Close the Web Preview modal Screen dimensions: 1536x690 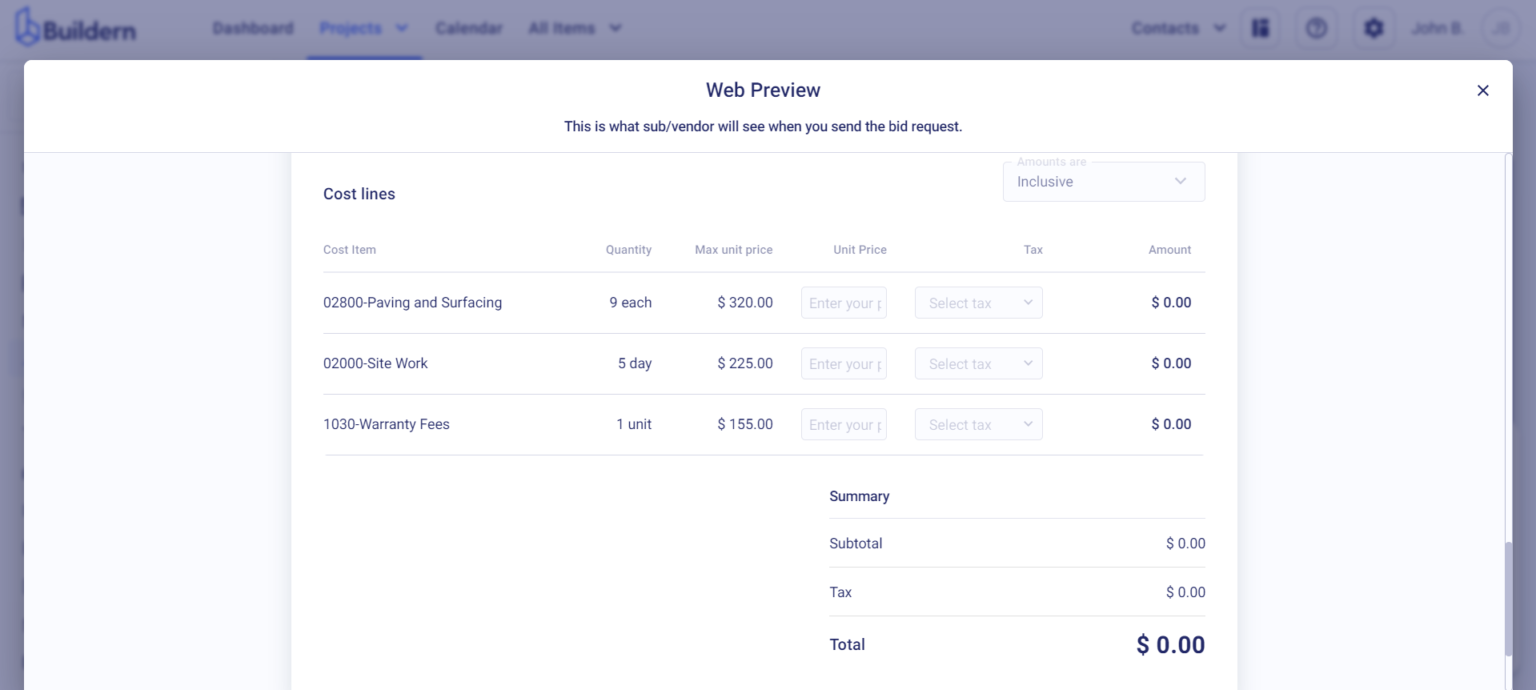[x=1483, y=90]
